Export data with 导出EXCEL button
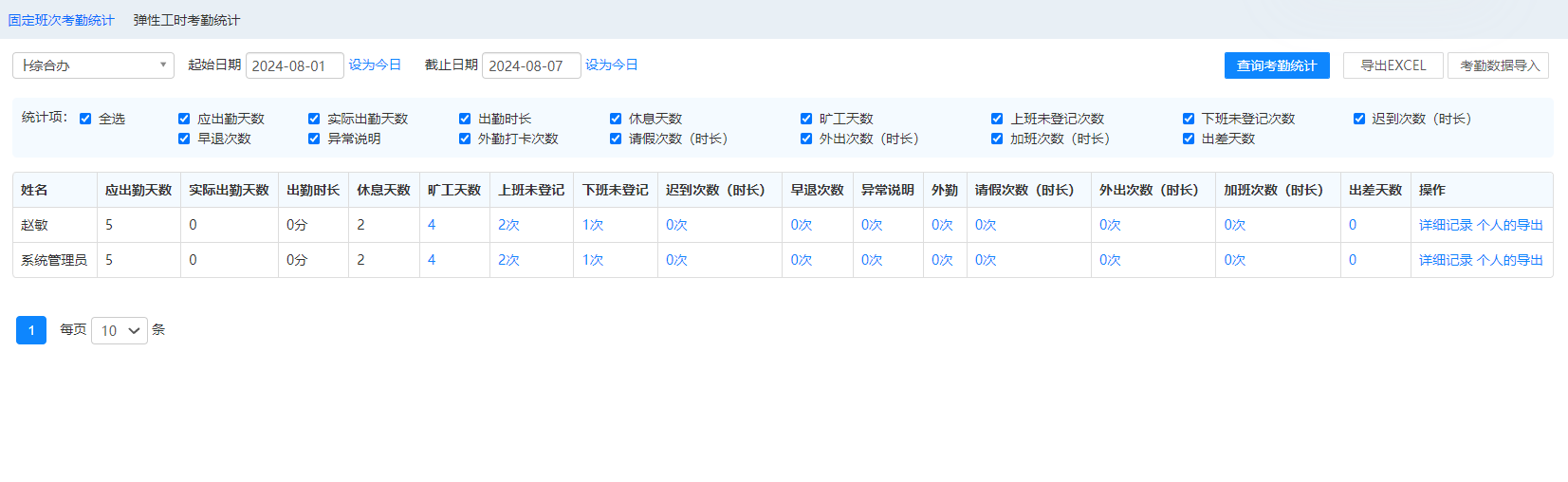Screen dimensions: 1568x482 (x=1393, y=65)
